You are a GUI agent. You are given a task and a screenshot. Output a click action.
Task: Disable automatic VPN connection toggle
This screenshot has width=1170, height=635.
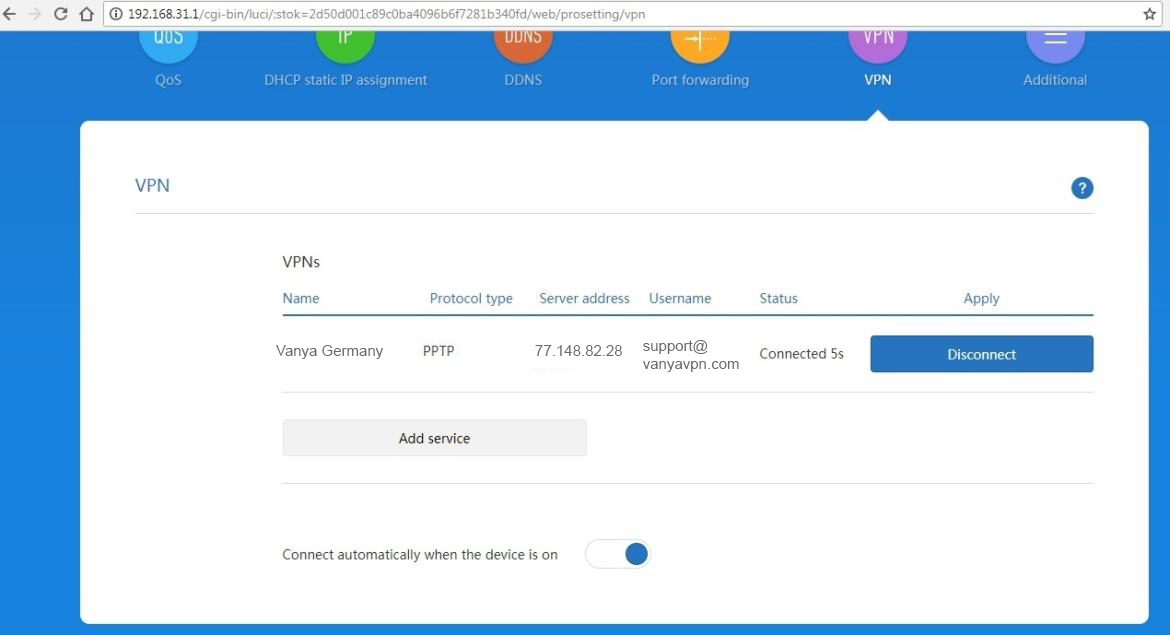point(618,554)
